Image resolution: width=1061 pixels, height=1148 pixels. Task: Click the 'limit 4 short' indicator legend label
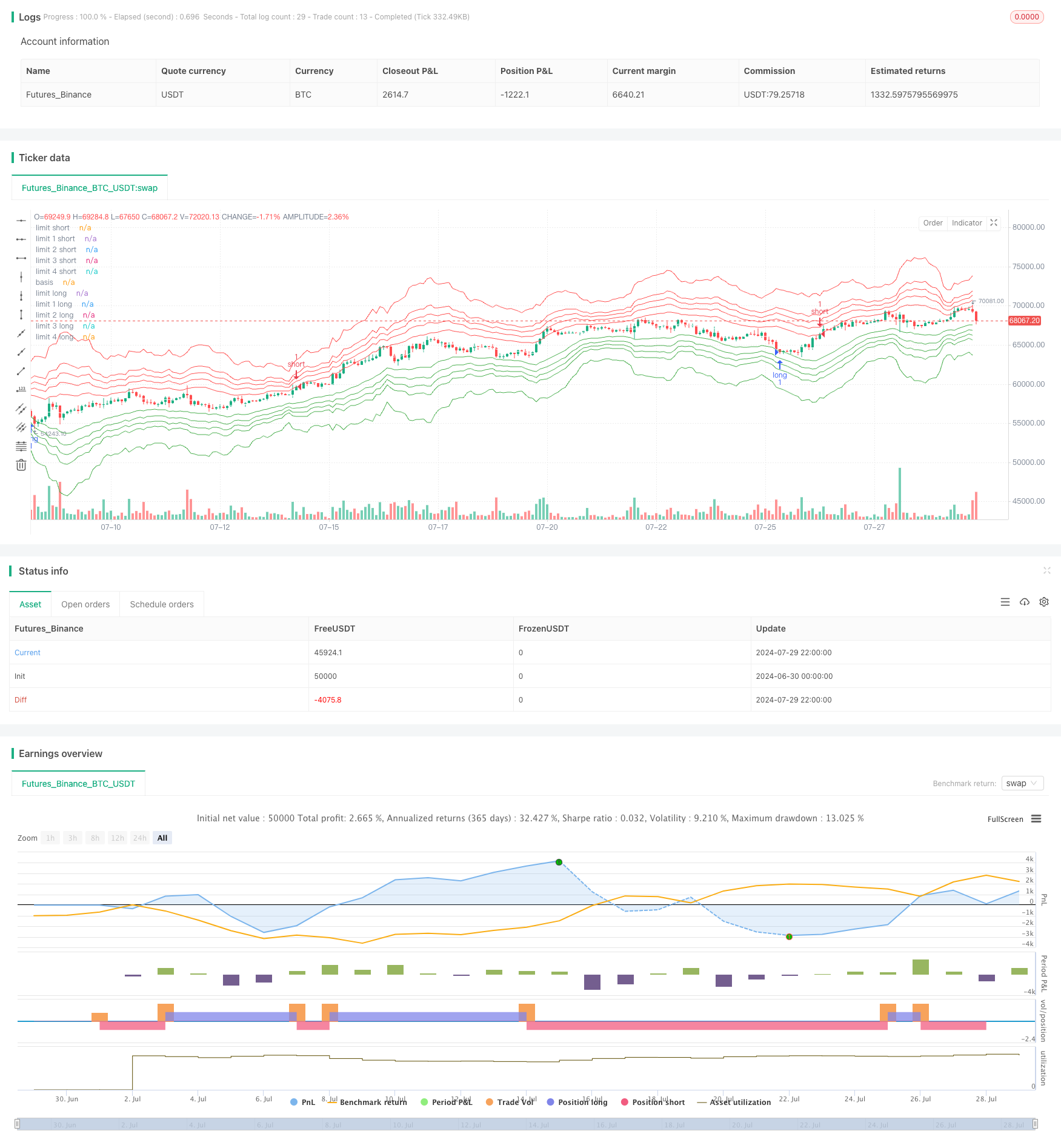[56, 272]
